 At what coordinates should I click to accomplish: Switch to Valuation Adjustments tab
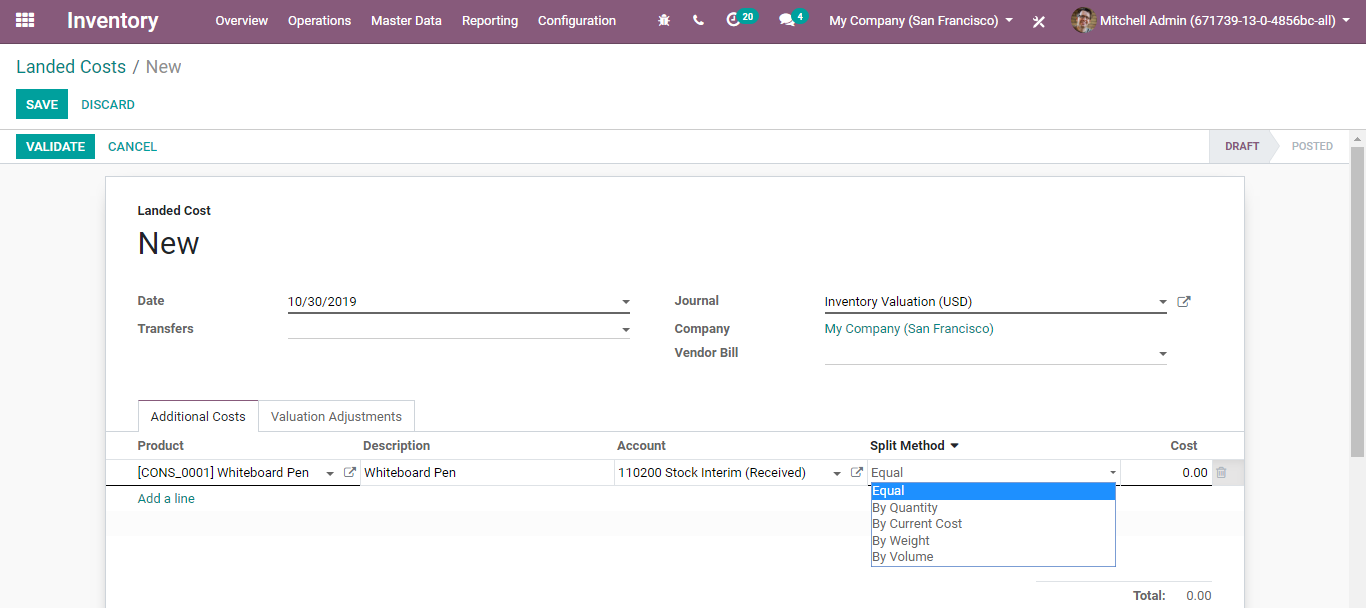[x=336, y=416]
